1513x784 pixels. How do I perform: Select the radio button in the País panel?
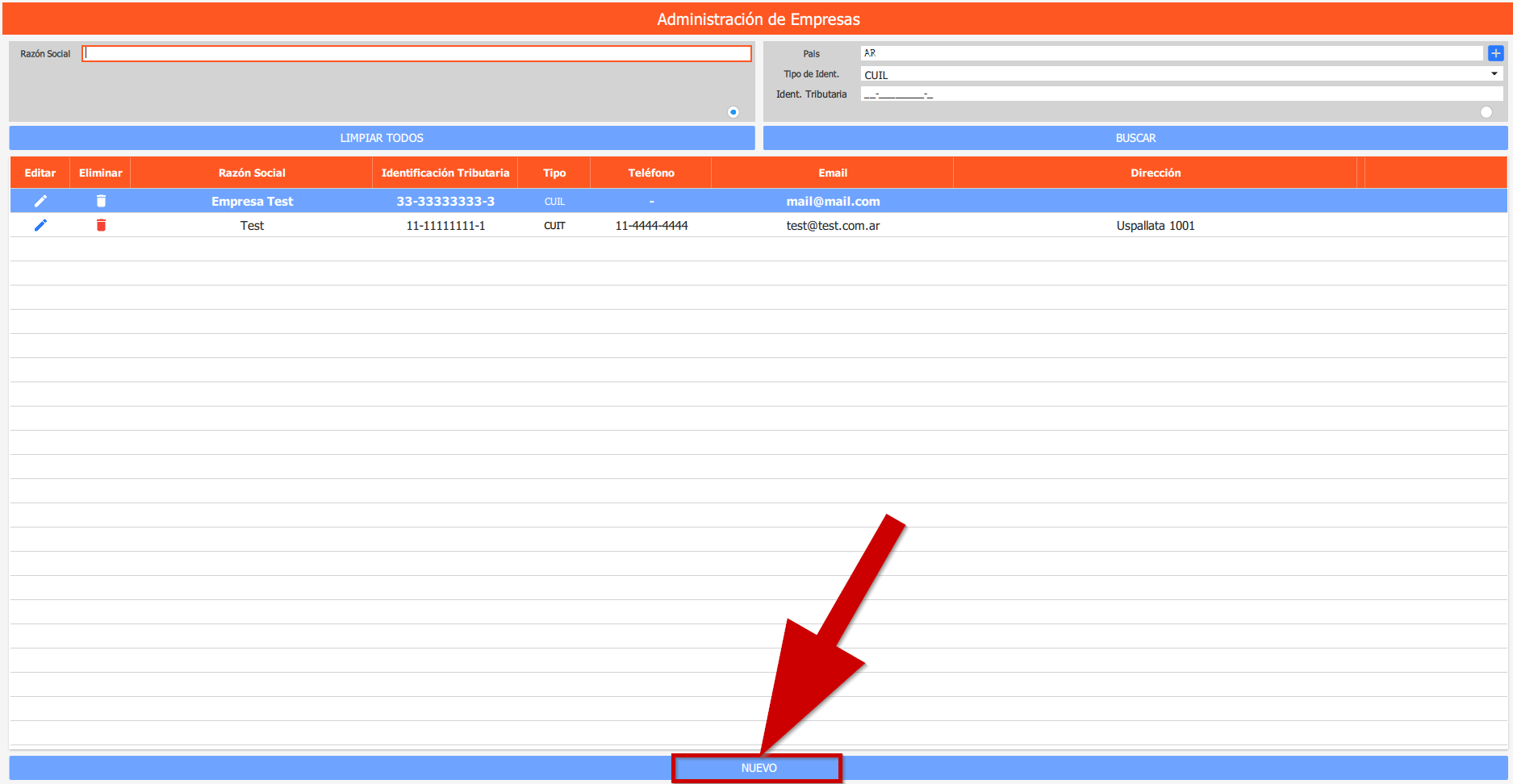(1486, 112)
